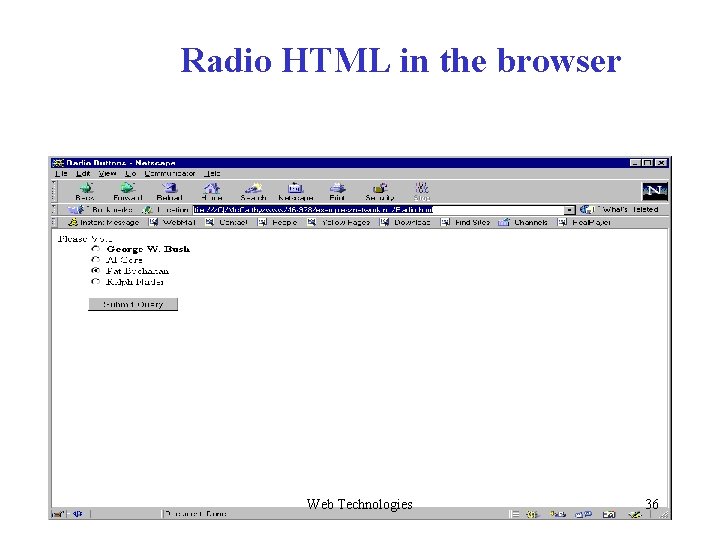Viewport: 720px width, 540px height.
Task: Open WebMail from the personal toolbar
Action: point(173,222)
